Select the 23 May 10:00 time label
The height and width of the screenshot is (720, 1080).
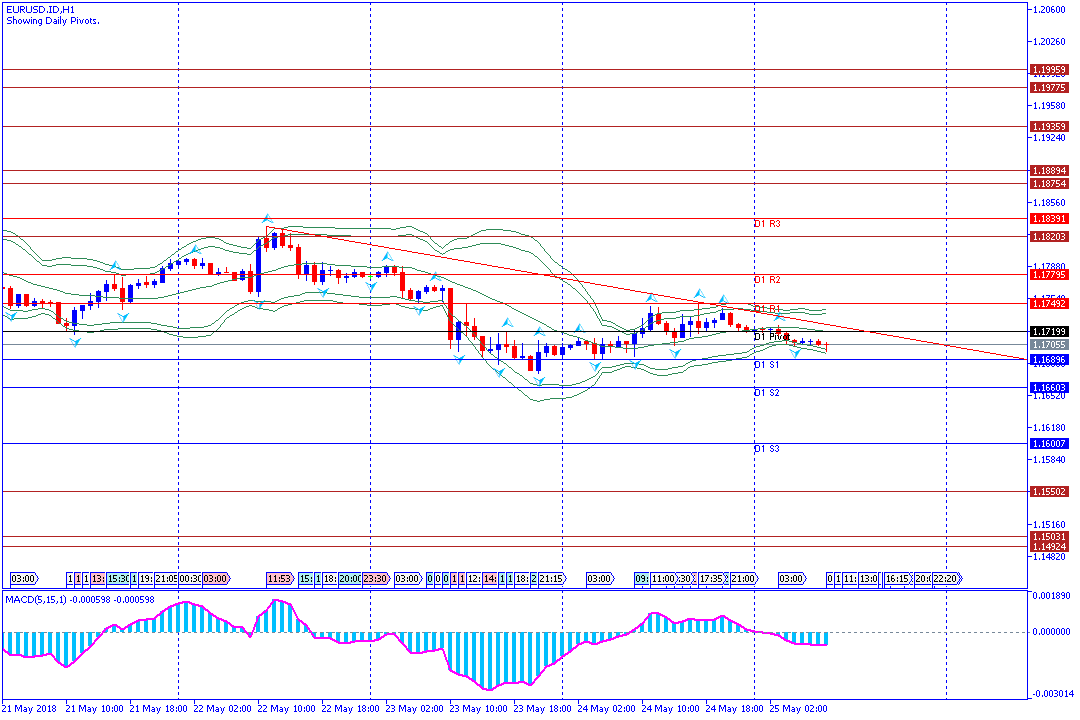(478, 708)
